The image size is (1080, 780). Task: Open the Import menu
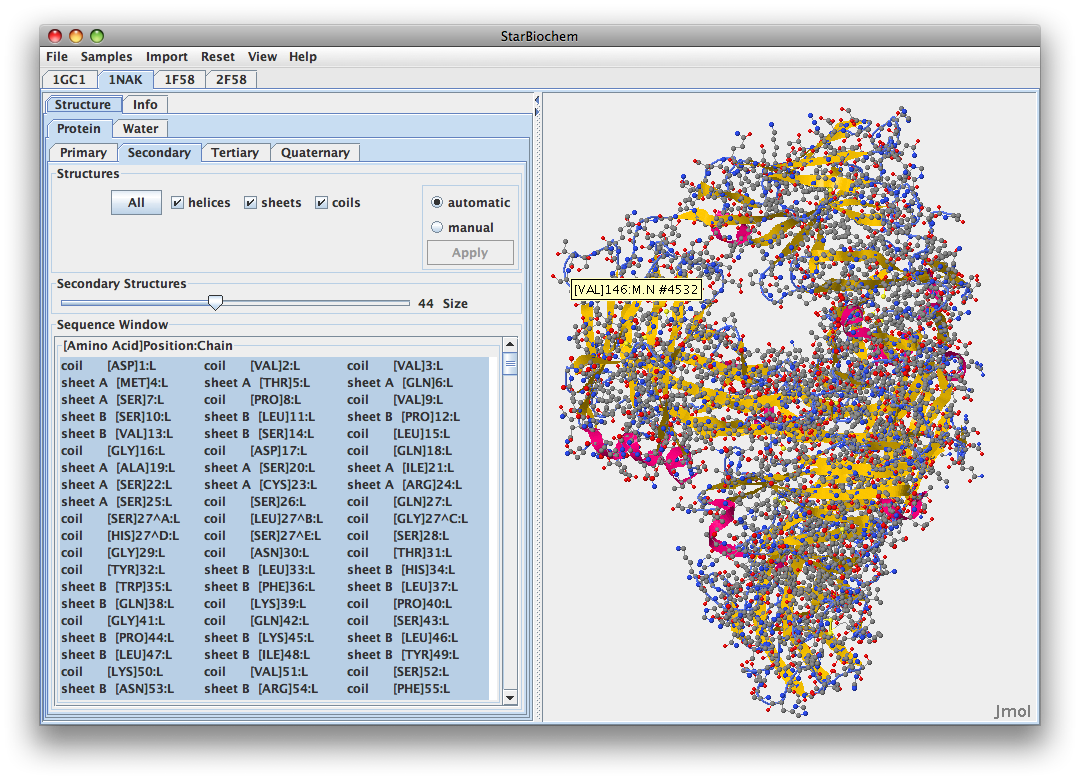pyautogui.click(x=166, y=57)
